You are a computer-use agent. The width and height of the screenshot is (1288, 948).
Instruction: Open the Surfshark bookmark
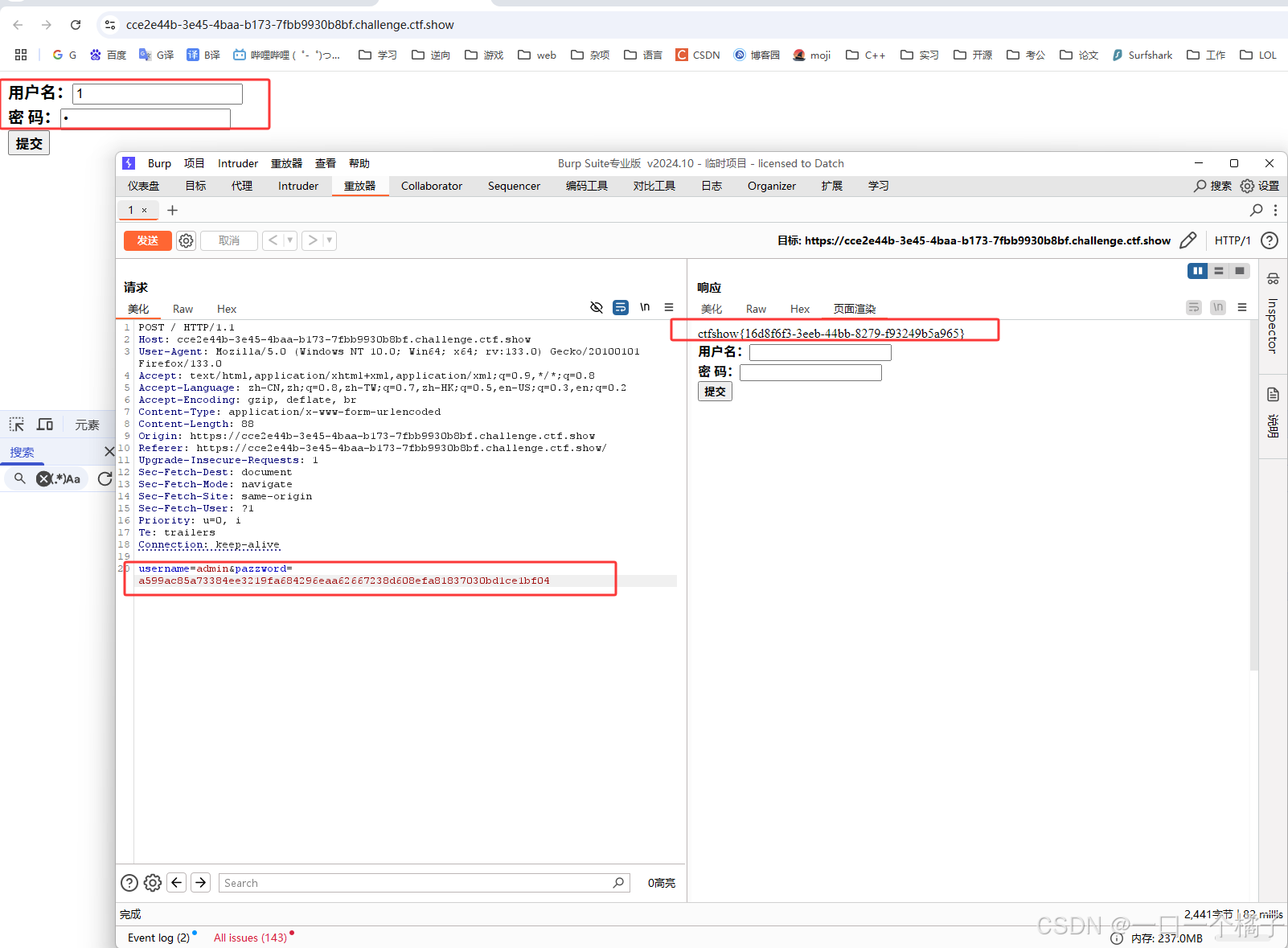(1142, 55)
